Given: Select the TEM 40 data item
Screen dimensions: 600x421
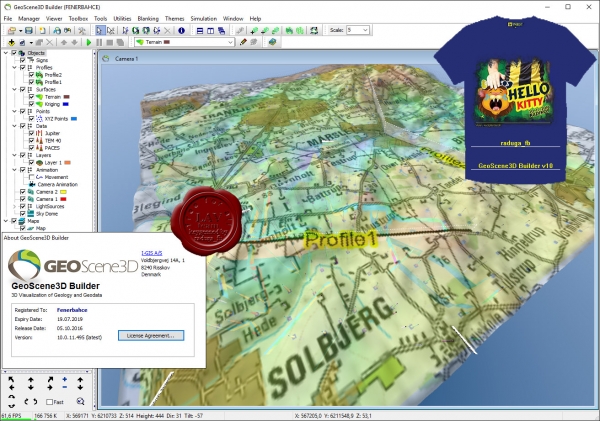Looking at the screenshot, I should (53, 140).
